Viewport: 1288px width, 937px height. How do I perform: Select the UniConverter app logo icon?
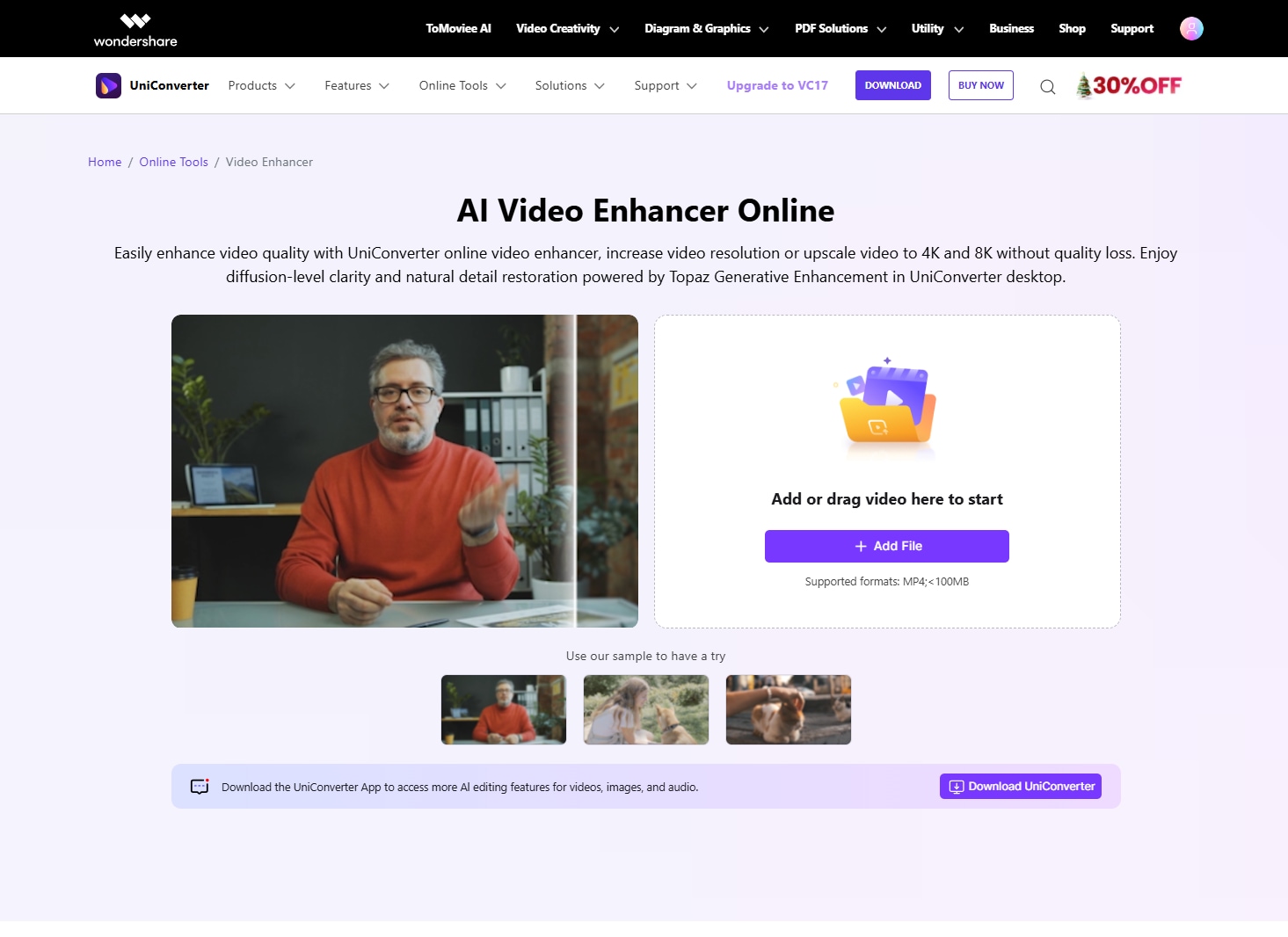pyautogui.click(x=107, y=85)
